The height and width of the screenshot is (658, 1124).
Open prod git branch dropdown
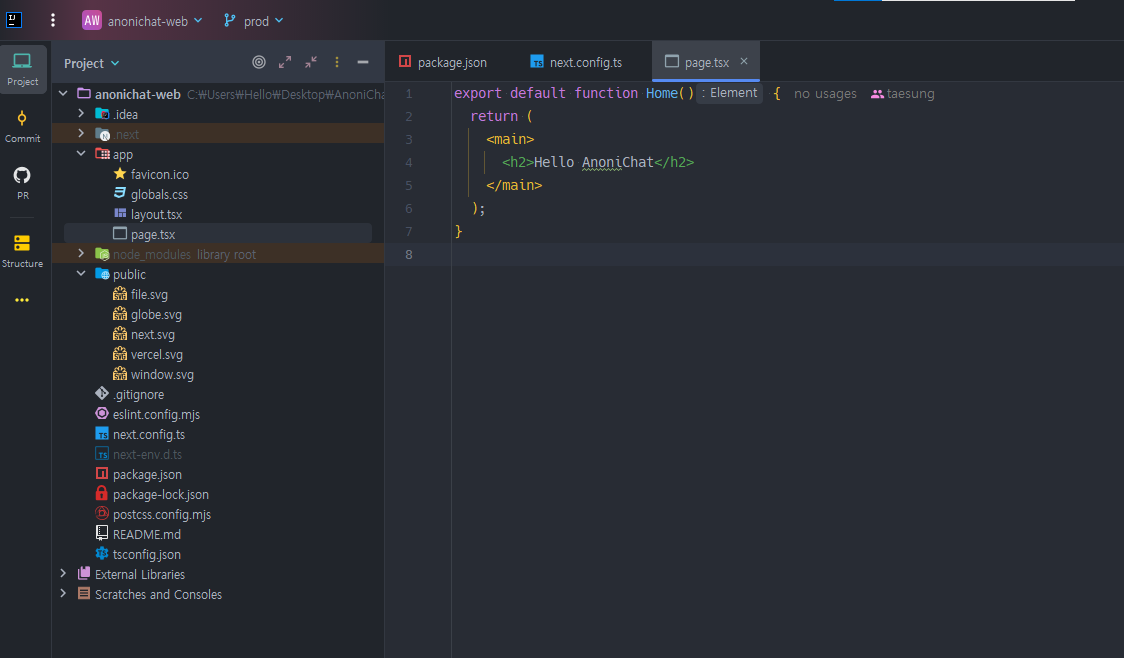tap(254, 21)
